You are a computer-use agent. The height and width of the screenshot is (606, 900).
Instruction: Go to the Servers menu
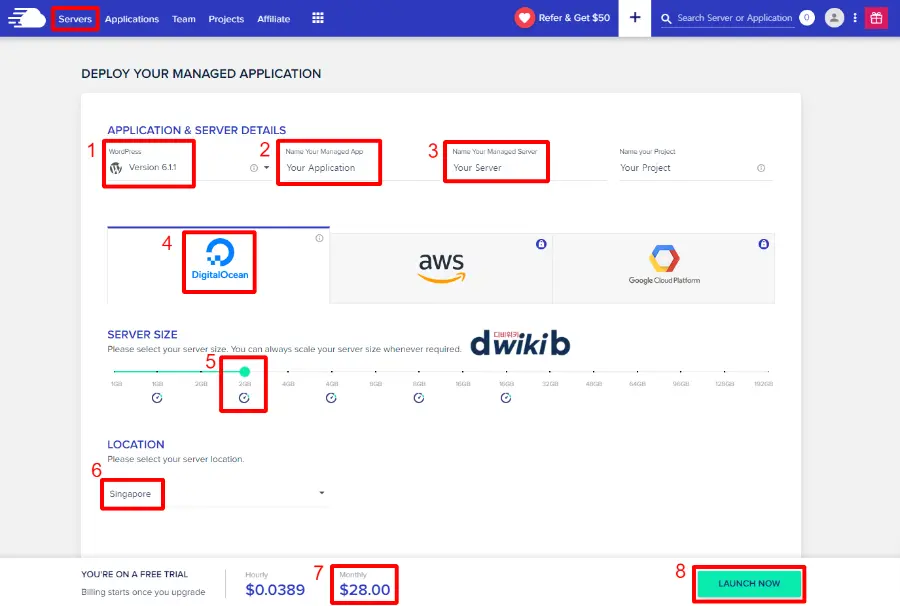coord(75,18)
